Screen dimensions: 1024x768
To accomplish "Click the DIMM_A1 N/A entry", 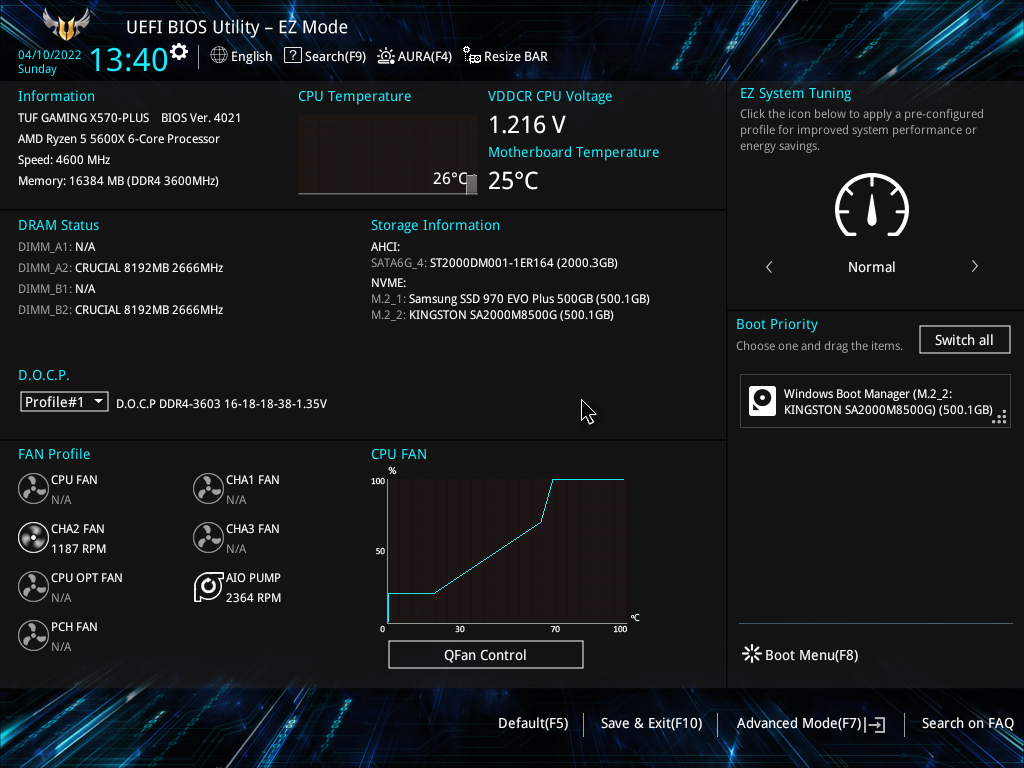I will click(x=57, y=247).
